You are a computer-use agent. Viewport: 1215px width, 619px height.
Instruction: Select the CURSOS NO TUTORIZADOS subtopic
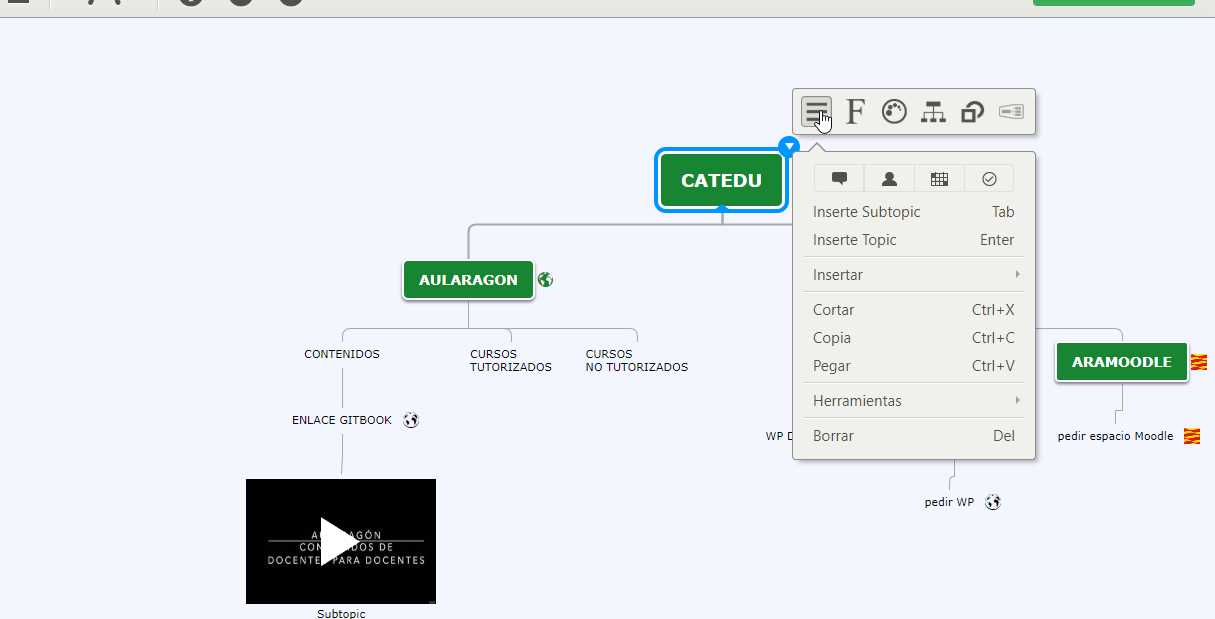(x=637, y=361)
